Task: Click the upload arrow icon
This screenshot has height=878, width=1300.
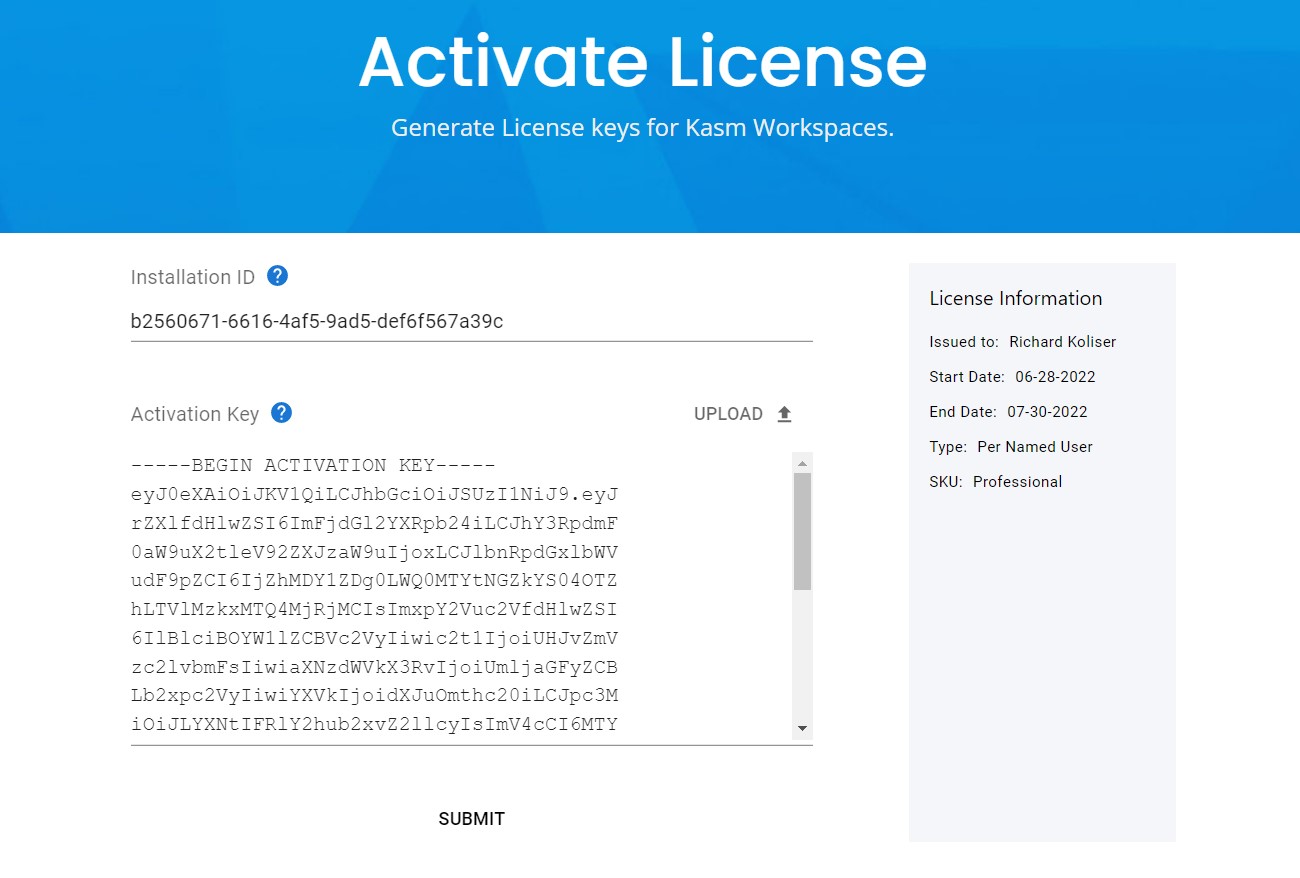Action: [x=785, y=414]
